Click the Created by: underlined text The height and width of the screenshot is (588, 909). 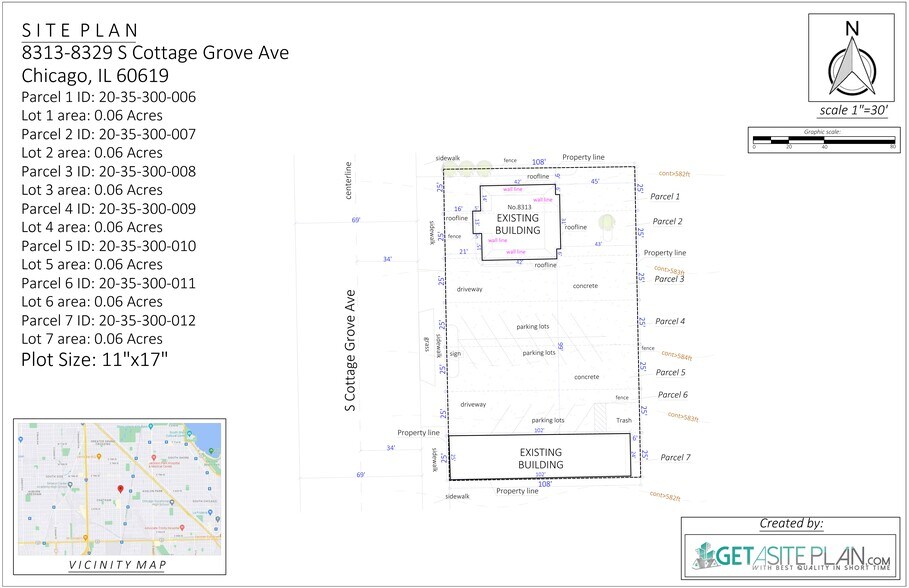(791, 522)
